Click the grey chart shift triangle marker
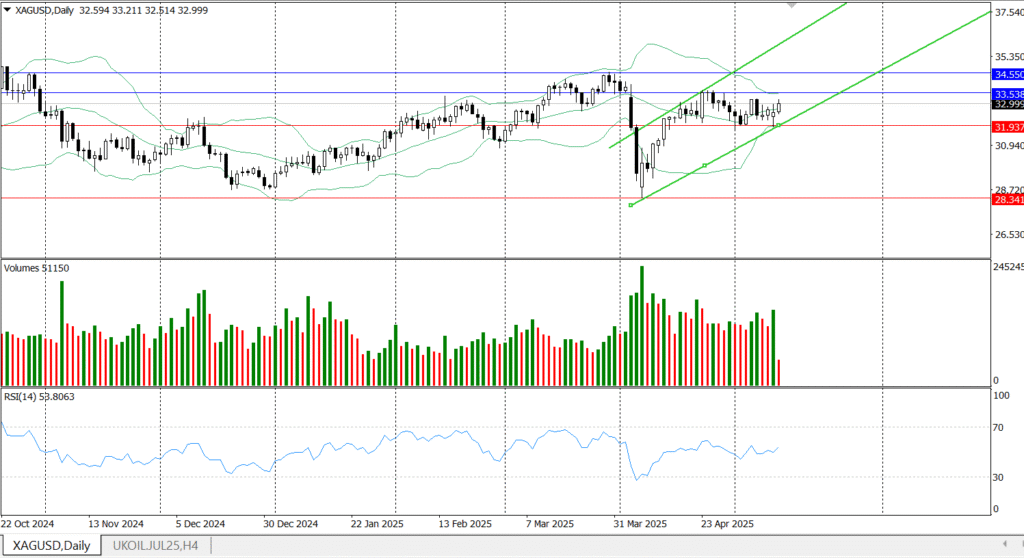This screenshot has height=558, width=1024. [x=793, y=5]
